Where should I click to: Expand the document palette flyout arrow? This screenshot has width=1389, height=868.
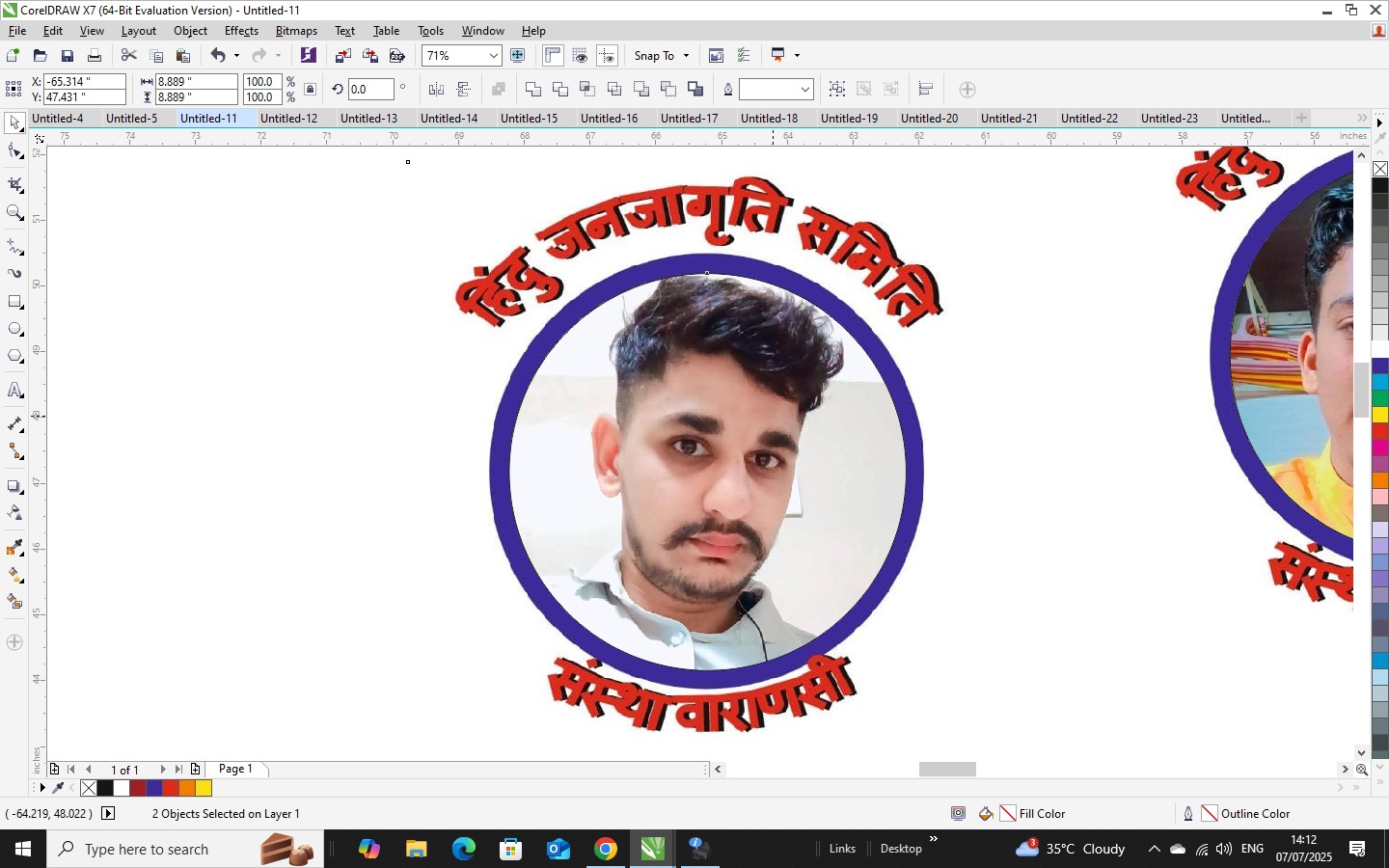[x=41, y=788]
